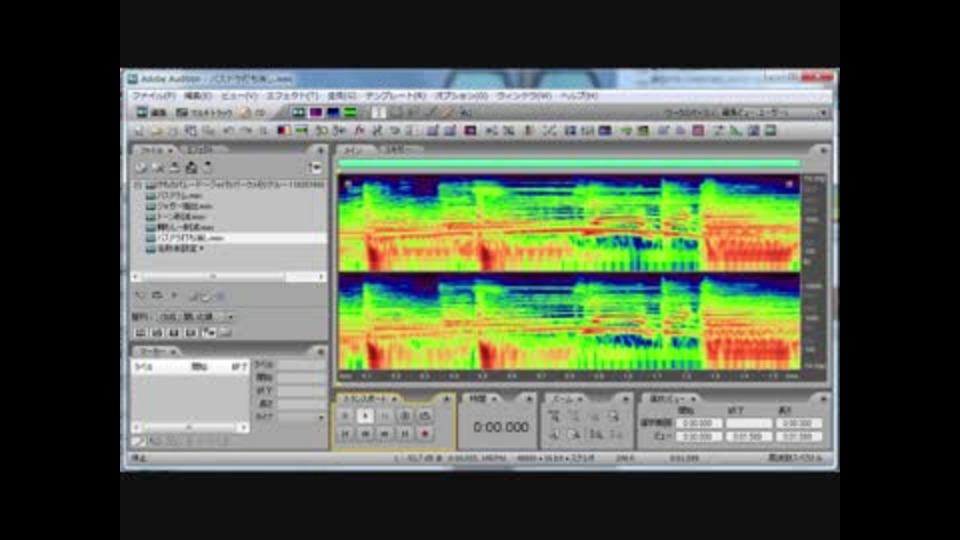960x540 pixels.
Task: Click the Marker list horizontal scrollbar
Action: pyautogui.click(x=190, y=427)
